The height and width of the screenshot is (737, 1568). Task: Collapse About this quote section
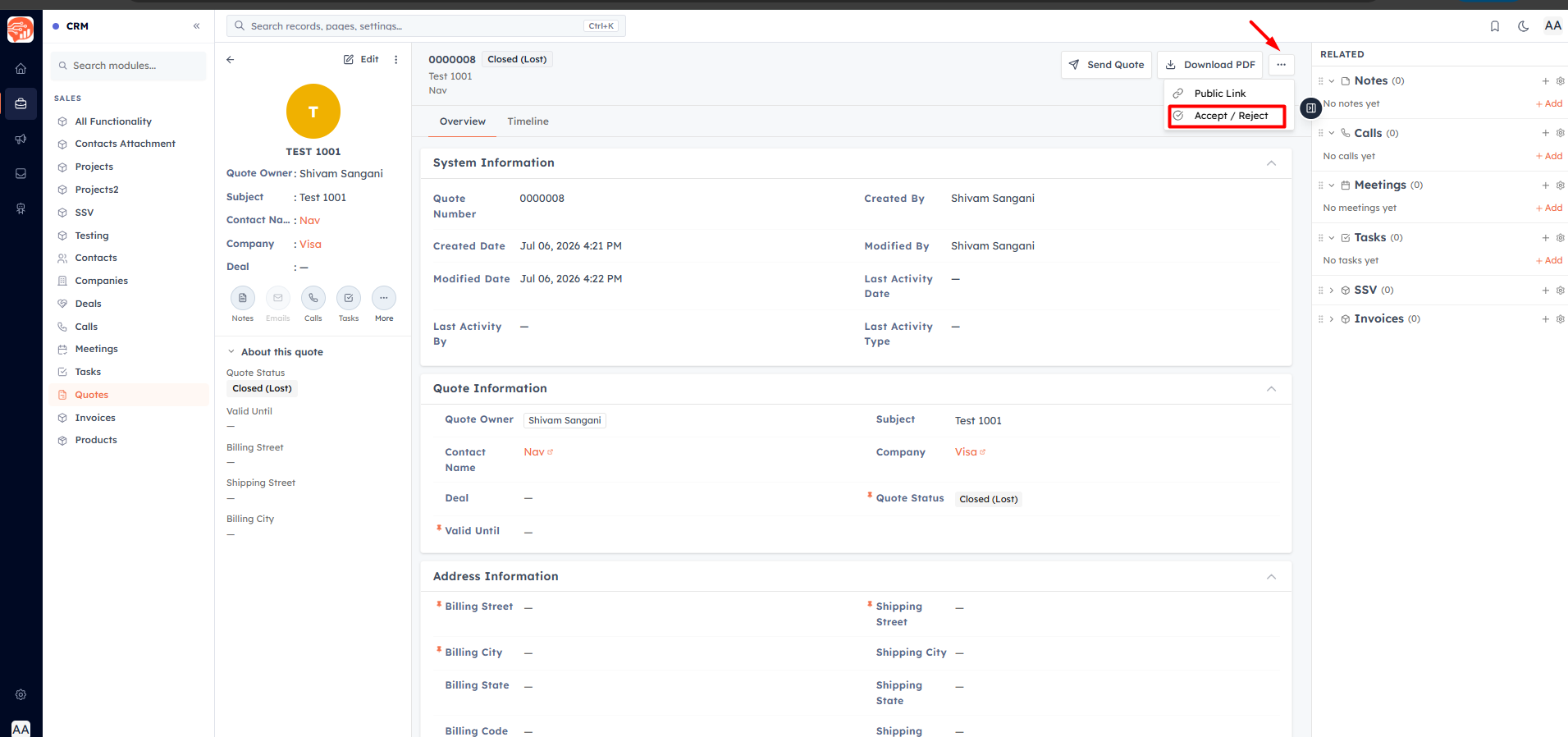(x=231, y=352)
